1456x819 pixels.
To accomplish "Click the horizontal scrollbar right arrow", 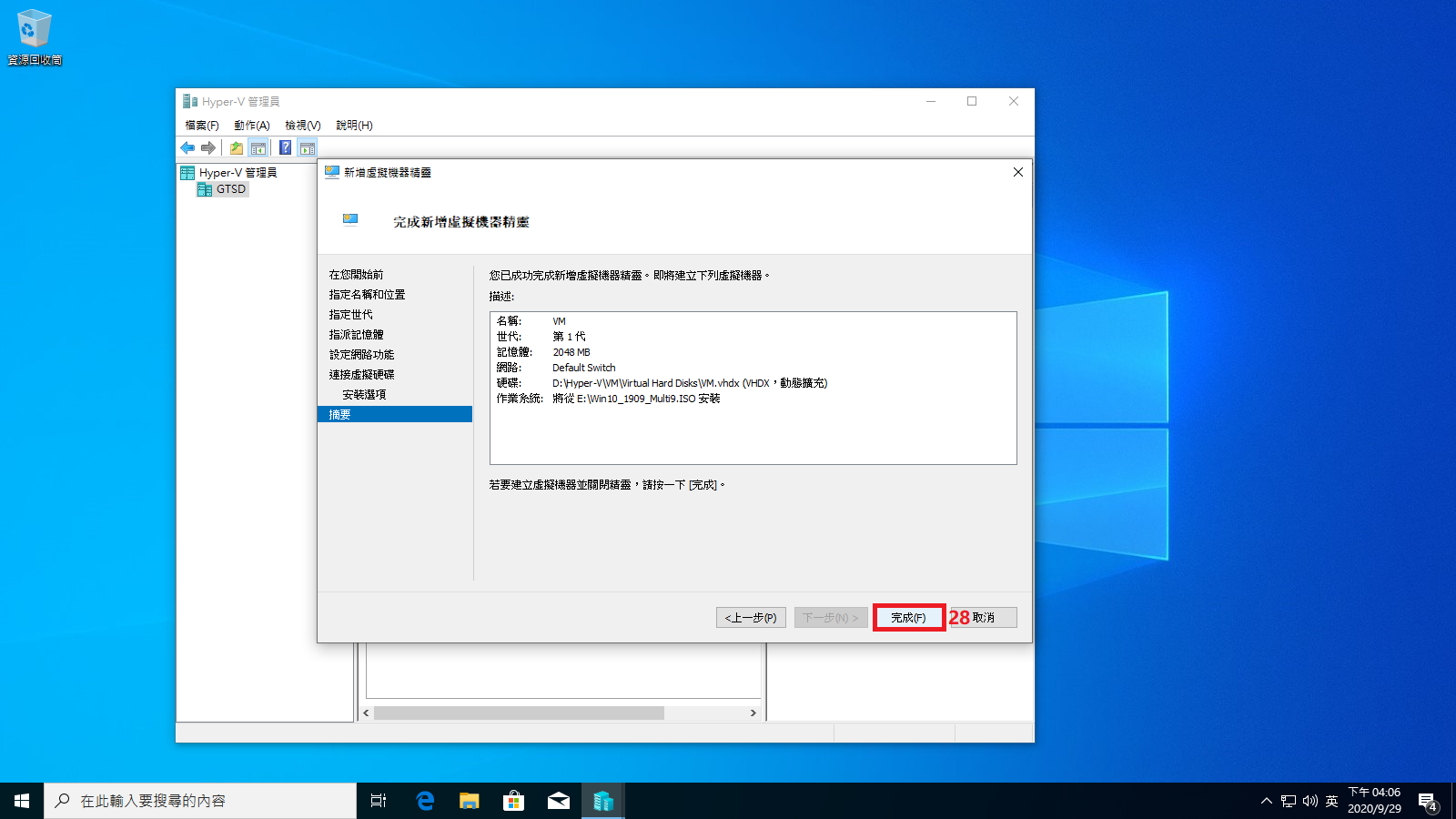I will click(x=753, y=713).
